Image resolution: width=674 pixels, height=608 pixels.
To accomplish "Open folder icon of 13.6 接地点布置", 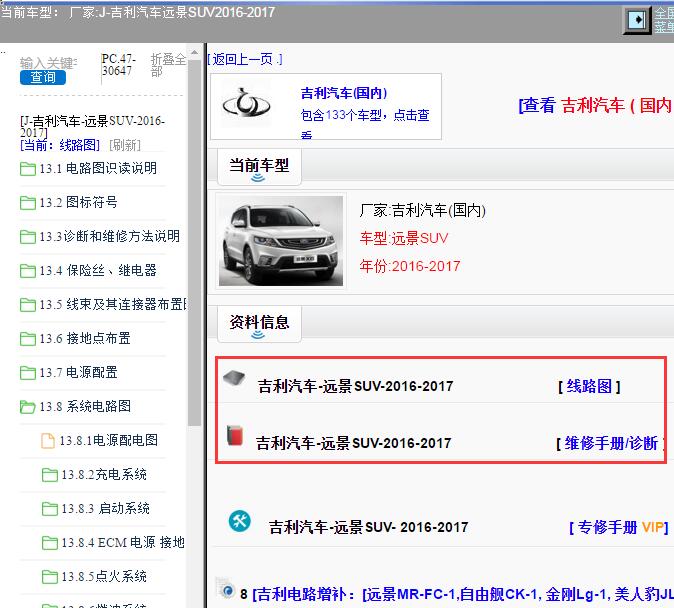I will [x=28, y=338].
